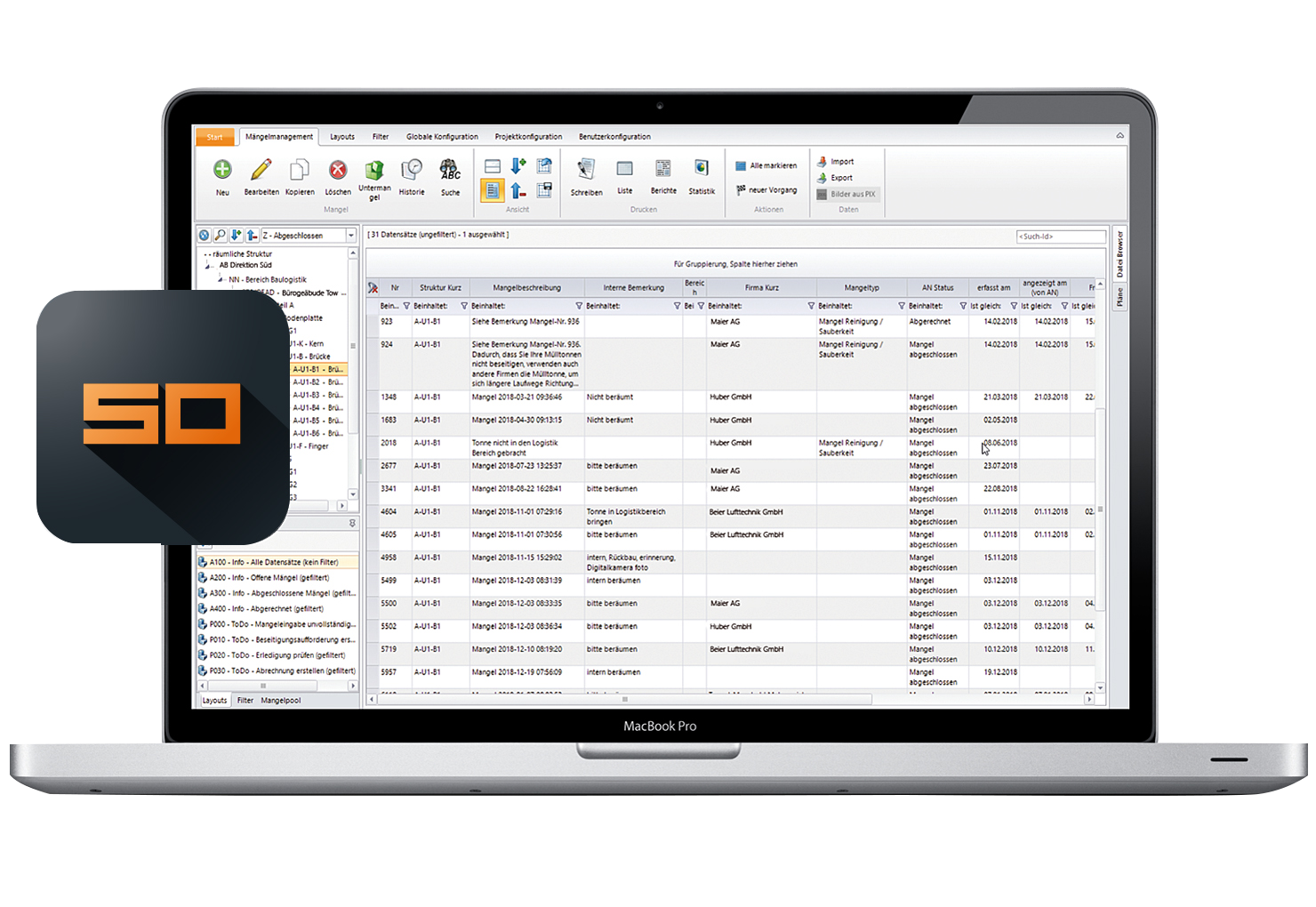
Task: Click Alle markieren button
Action: [x=766, y=166]
